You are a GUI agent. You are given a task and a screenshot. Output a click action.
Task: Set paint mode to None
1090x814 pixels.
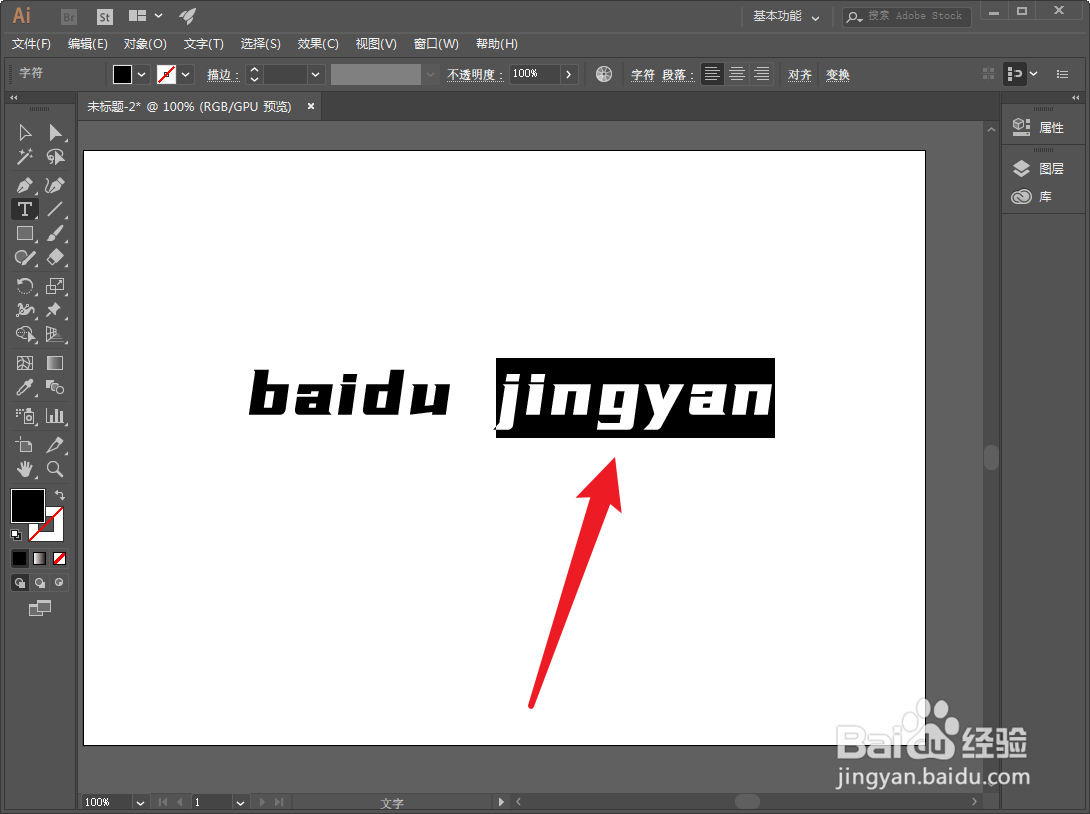click(x=60, y=558)
